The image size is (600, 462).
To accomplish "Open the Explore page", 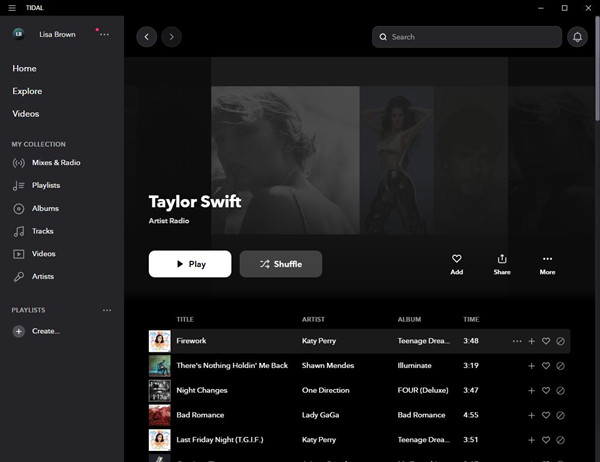I will (27, 91).
